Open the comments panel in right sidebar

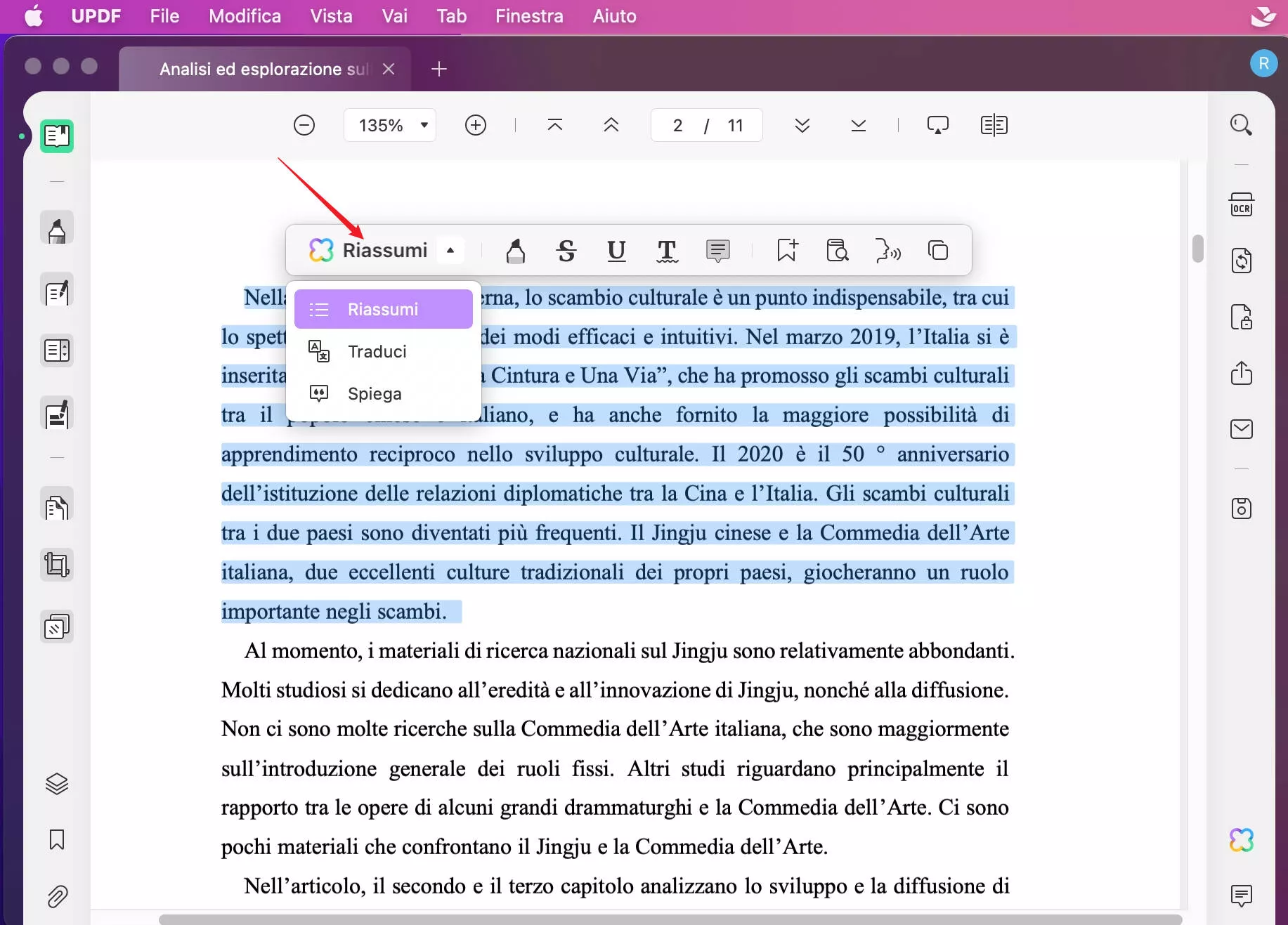point(1241,896)
